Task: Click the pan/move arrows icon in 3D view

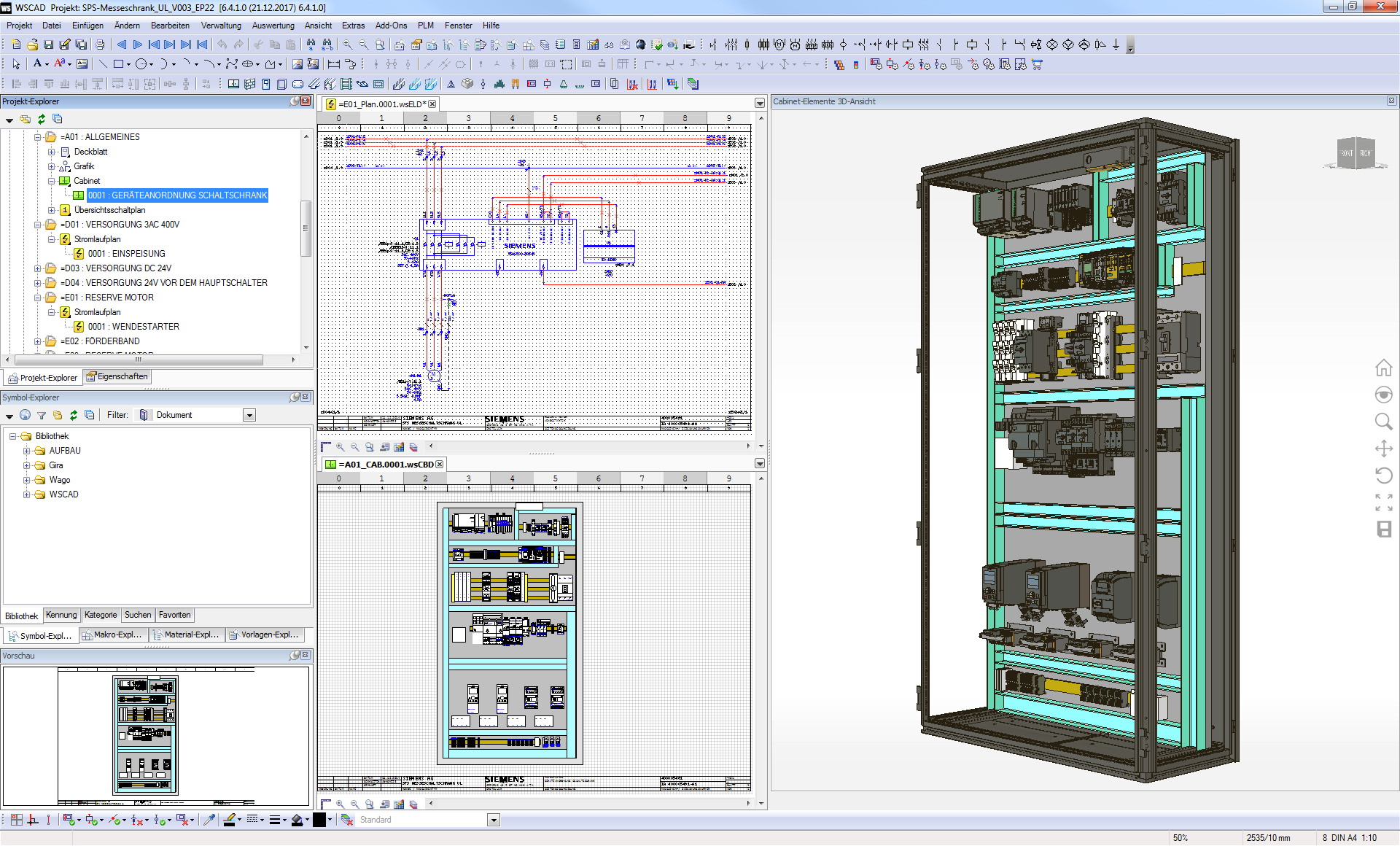Action: [1383, 449]
